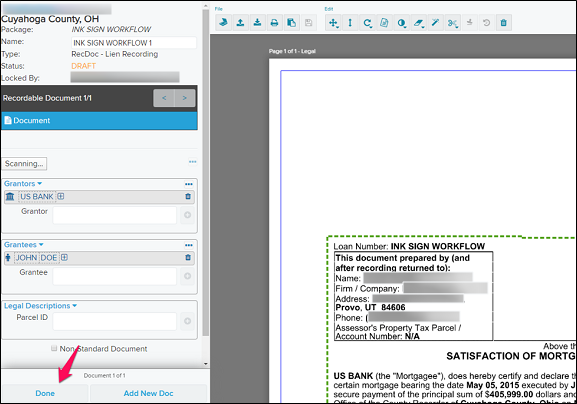Image resolution: width=577 pixels, height=404 pixels.
Task: Click 'Page 1 of 1 - Legal' label
Action: (x=292, y=51)
